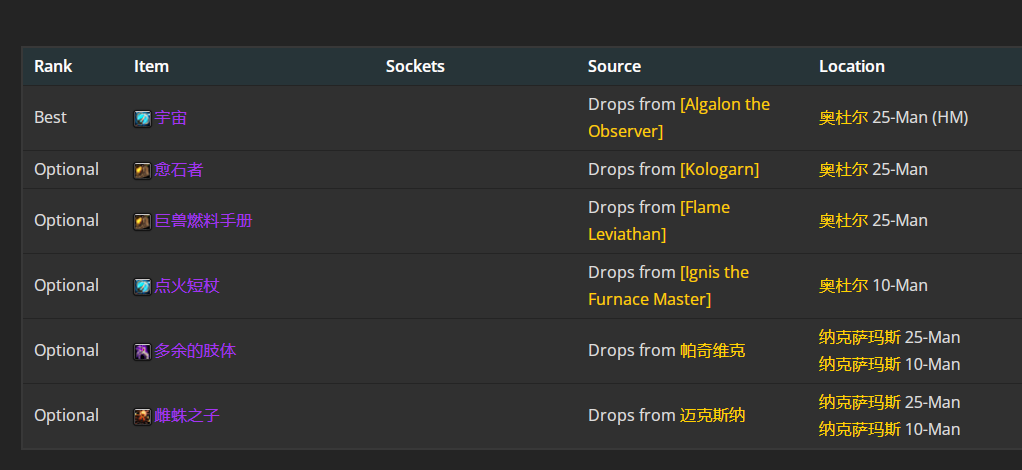This screenshot has height=470, width=1022.
Task: Click the 宇宙 item icon
Action: [142, 119]
